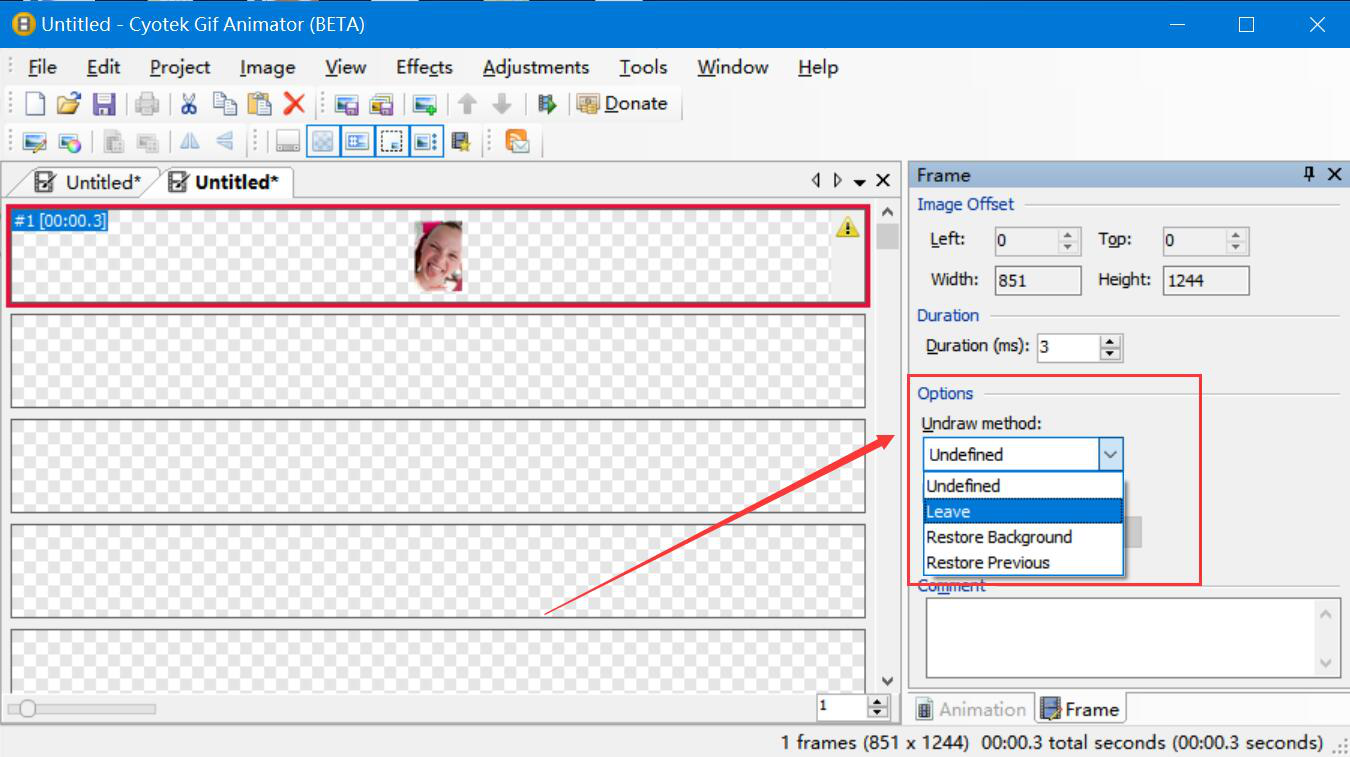Pin the Frame panel with the pushpin icon
This screenshot has height=757, width=1350.
[1309, 175]
